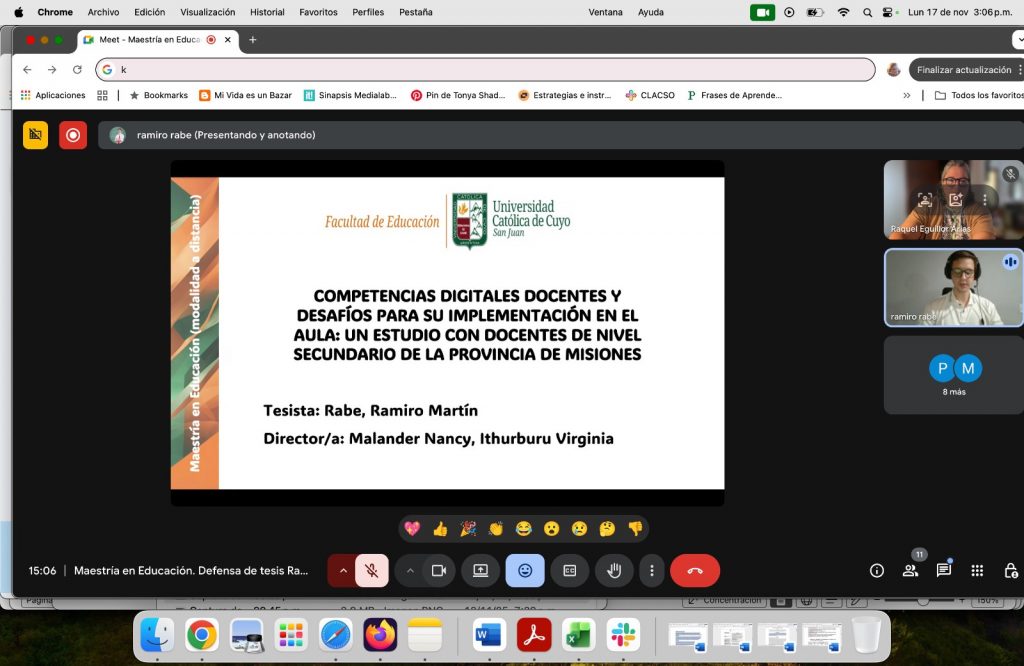Unmute the microphone in Meet
The image size is (1024, 666).
(371, 570)
